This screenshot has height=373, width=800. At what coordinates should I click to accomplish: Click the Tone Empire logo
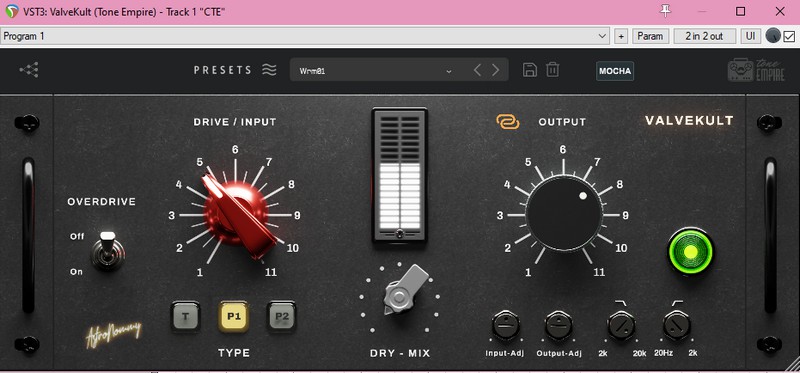coord(756,70)
